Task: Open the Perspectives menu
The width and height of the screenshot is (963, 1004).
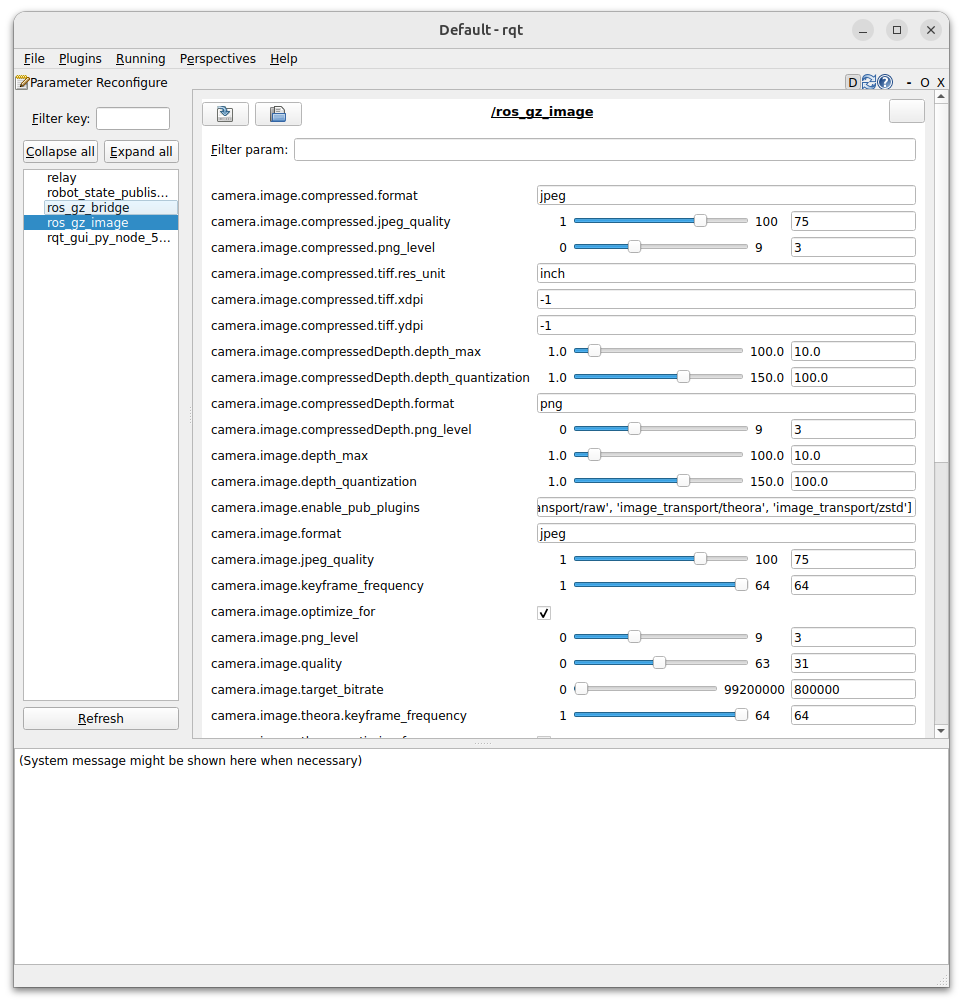Action: click(217, 59)
